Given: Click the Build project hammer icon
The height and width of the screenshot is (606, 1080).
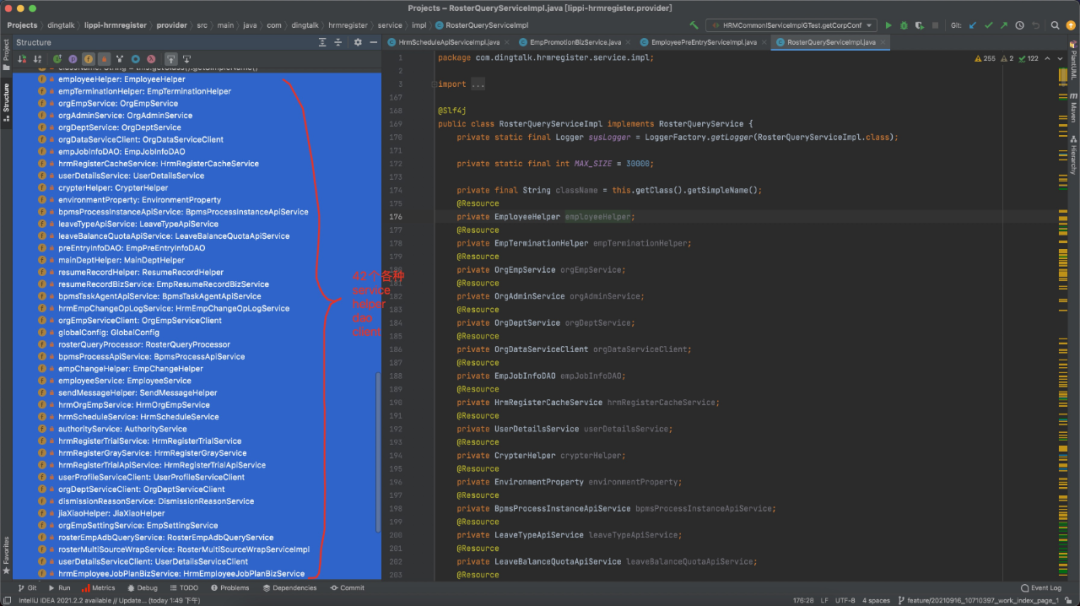Looking at the screenshot, I should click(x=694, y=25).
